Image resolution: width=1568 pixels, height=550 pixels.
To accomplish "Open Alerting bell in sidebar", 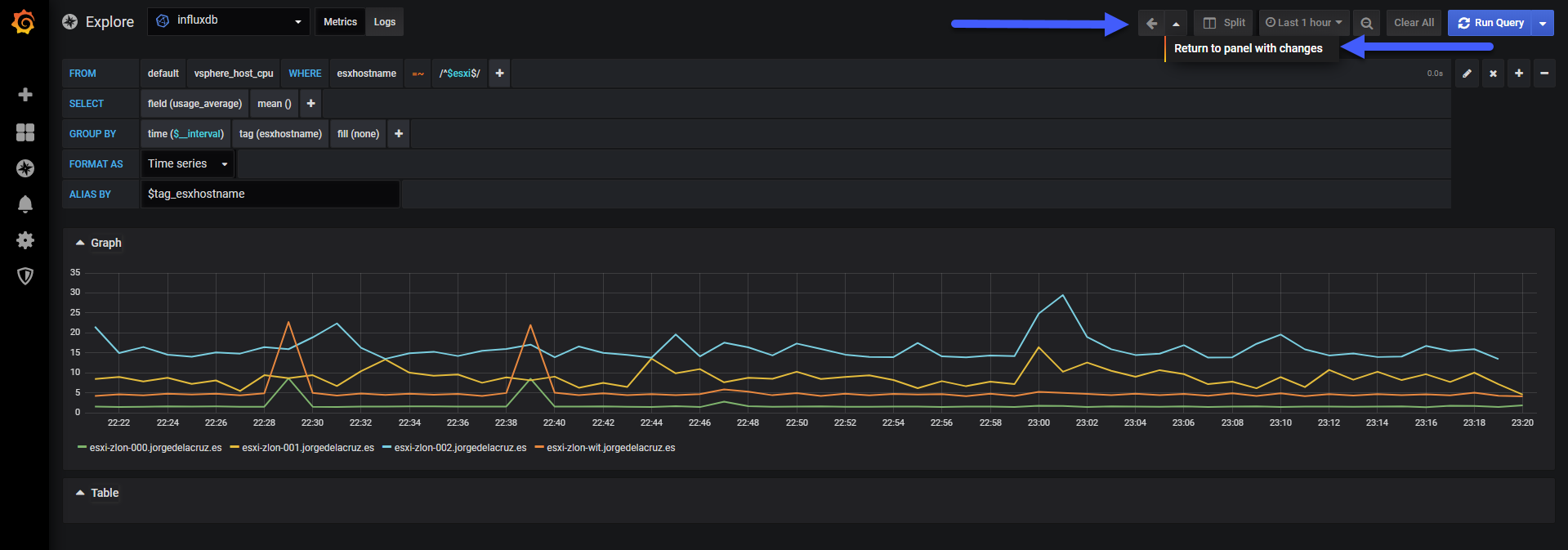I will (25, 204).
